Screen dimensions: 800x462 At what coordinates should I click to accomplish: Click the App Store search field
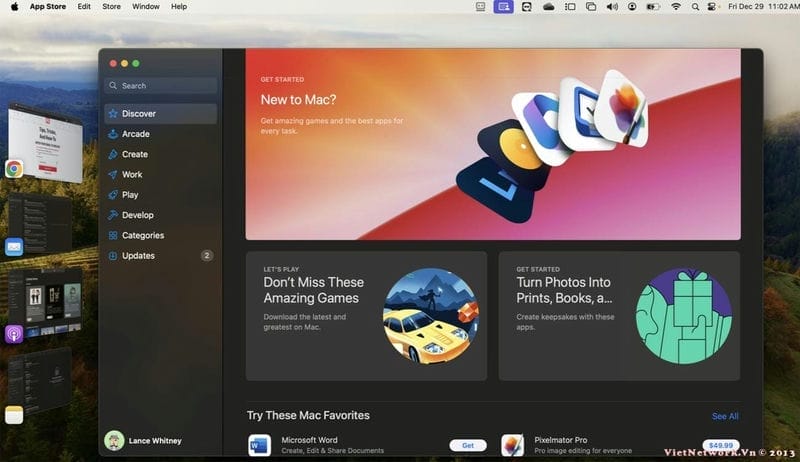click(160, 86)
